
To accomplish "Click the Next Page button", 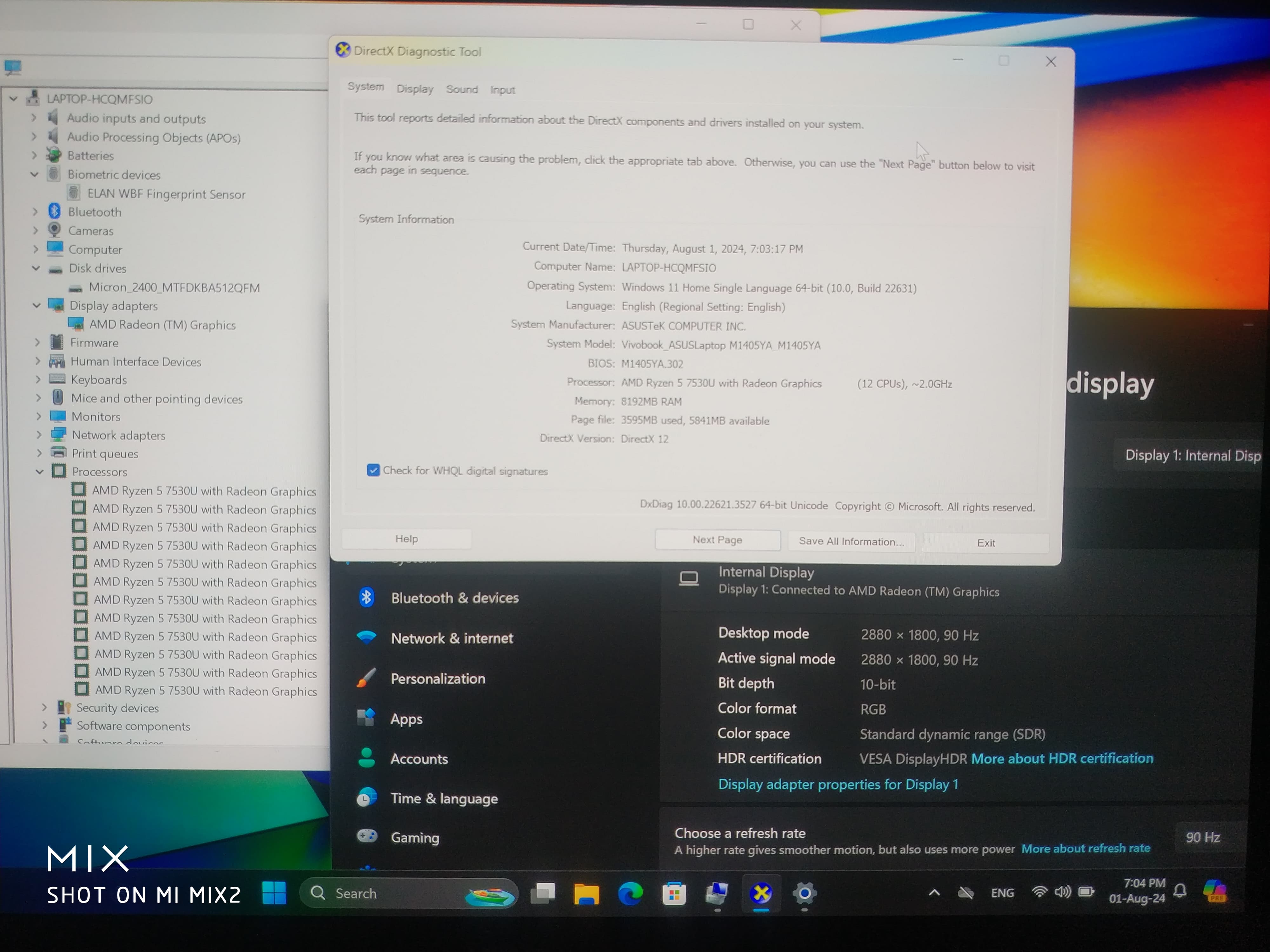I will [718, 539].
